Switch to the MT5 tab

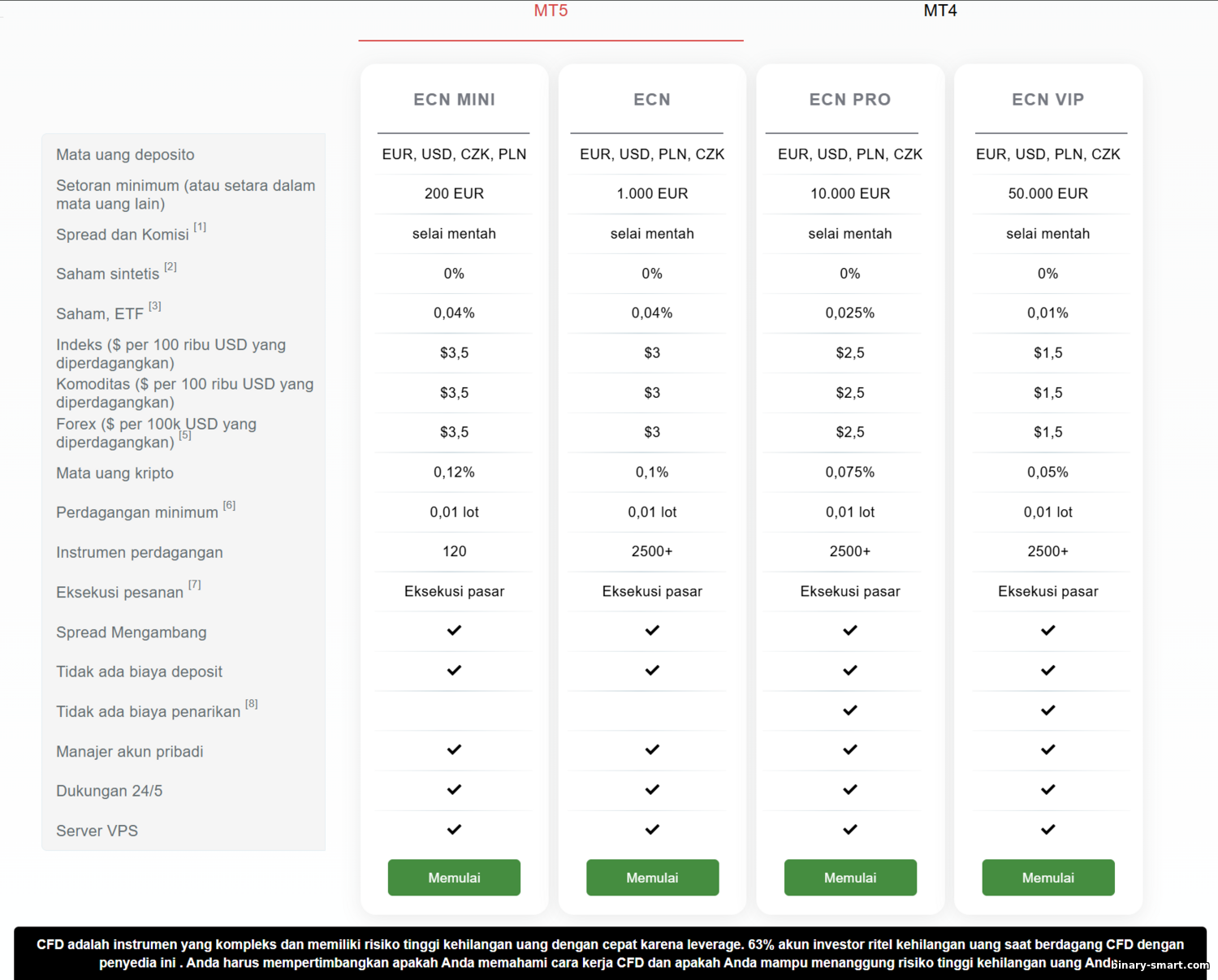pos(551,11)
